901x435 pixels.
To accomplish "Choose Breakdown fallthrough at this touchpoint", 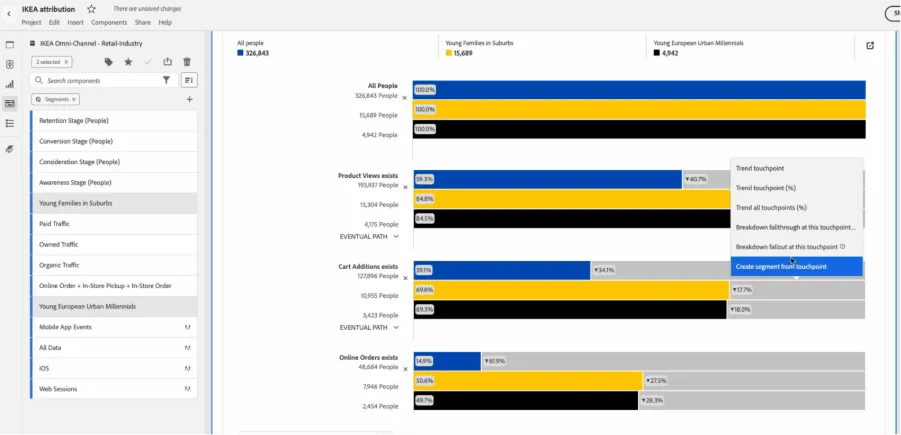I will coord(796,227).
